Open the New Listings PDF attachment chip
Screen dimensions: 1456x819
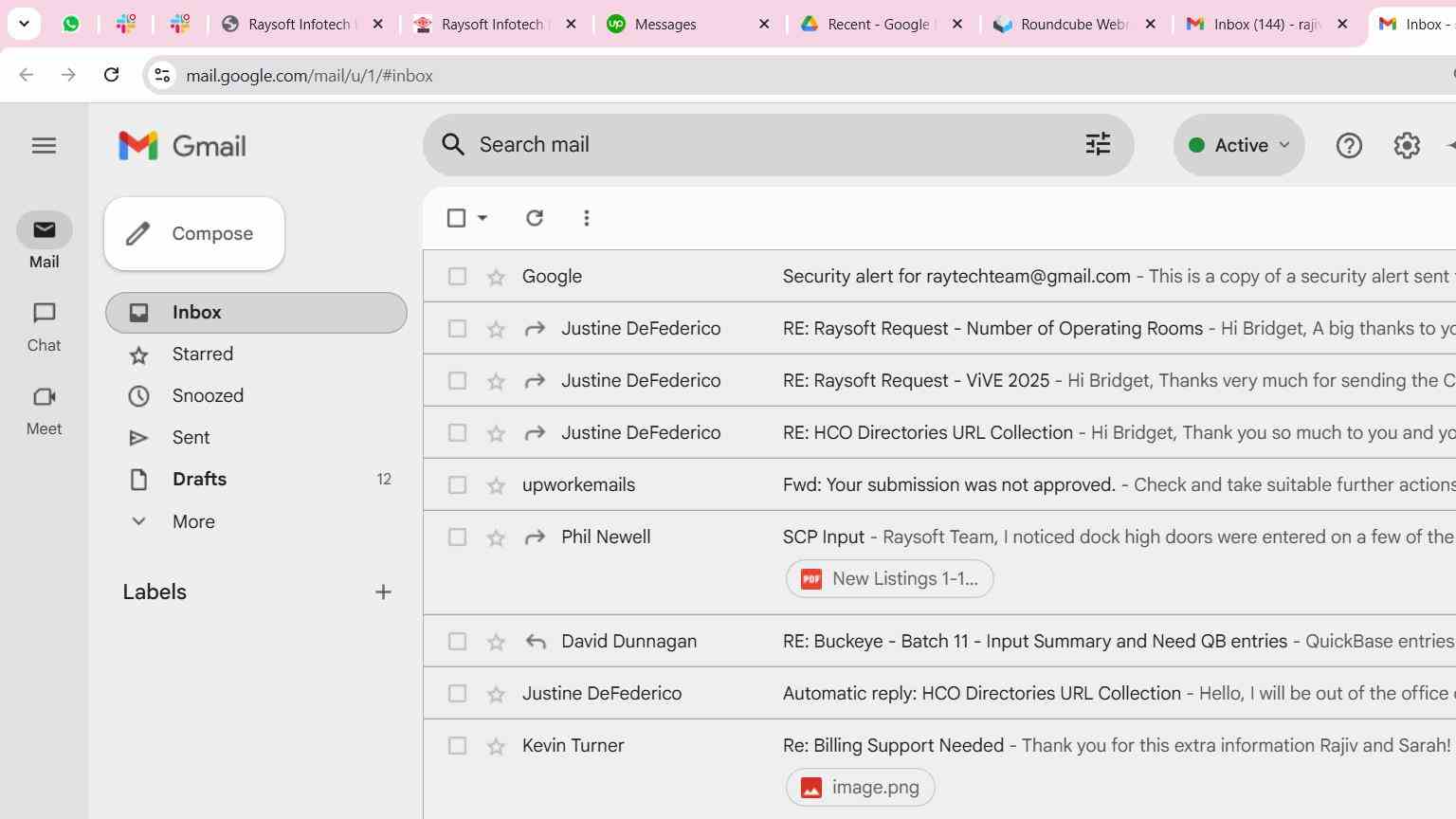pos(889,578)
